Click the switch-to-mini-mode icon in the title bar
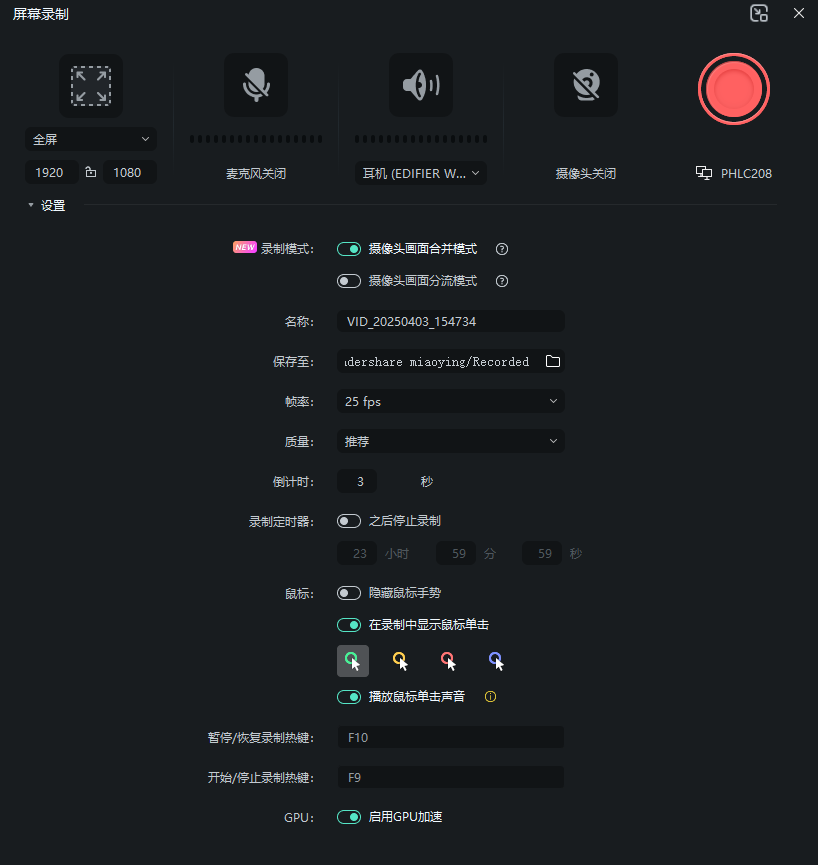Viewport: 818px width, 865px height. [759, 13]
